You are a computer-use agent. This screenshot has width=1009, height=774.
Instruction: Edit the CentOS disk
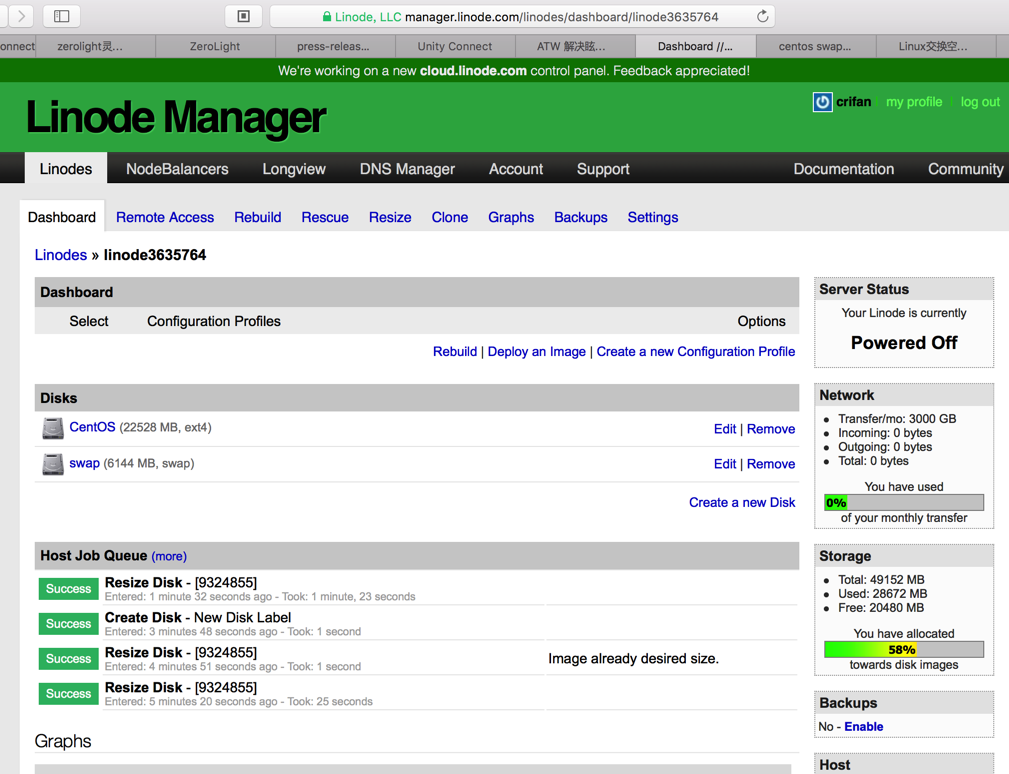725,429
